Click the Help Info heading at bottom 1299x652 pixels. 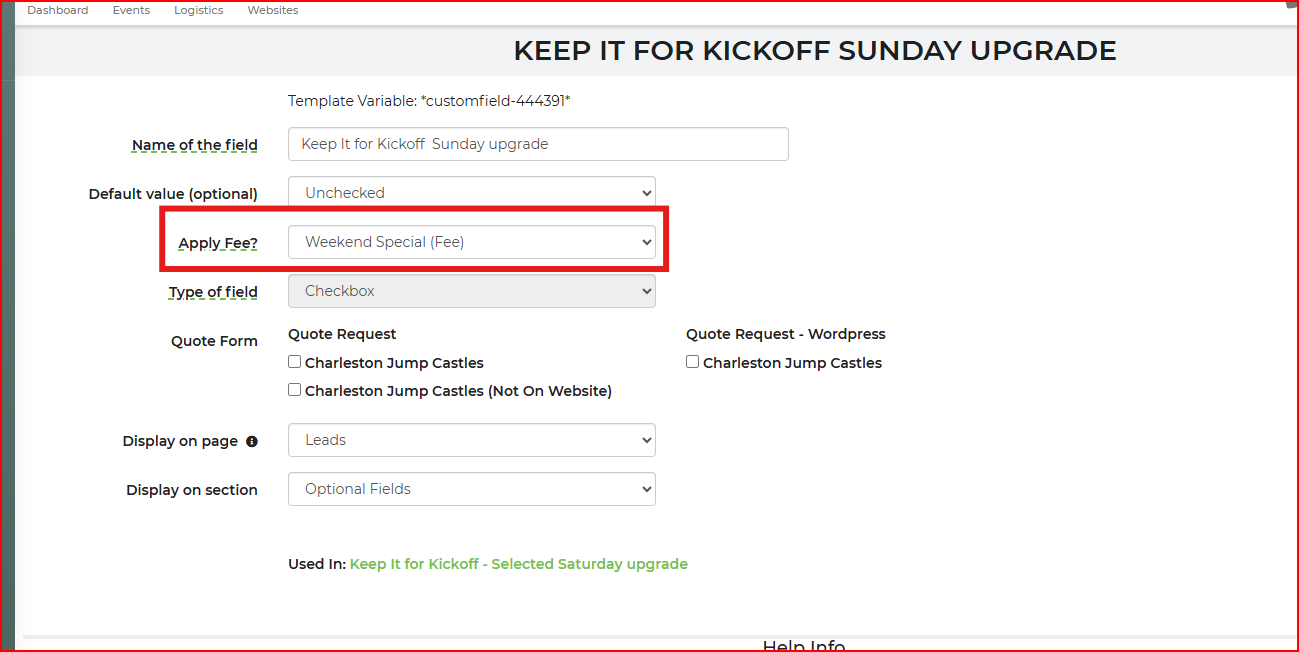(804, 646)
